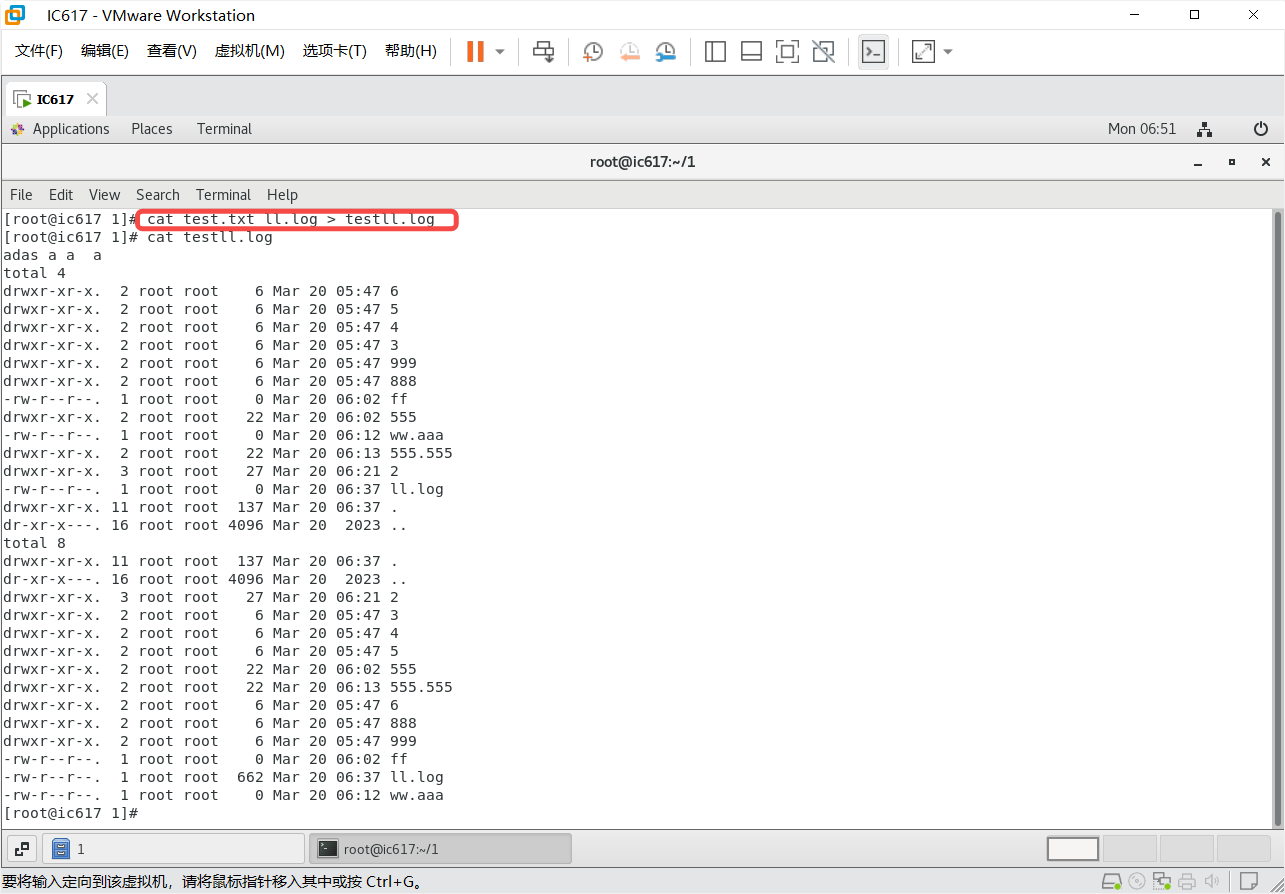Open the 文件(F) menu

[x=39, y=51]
